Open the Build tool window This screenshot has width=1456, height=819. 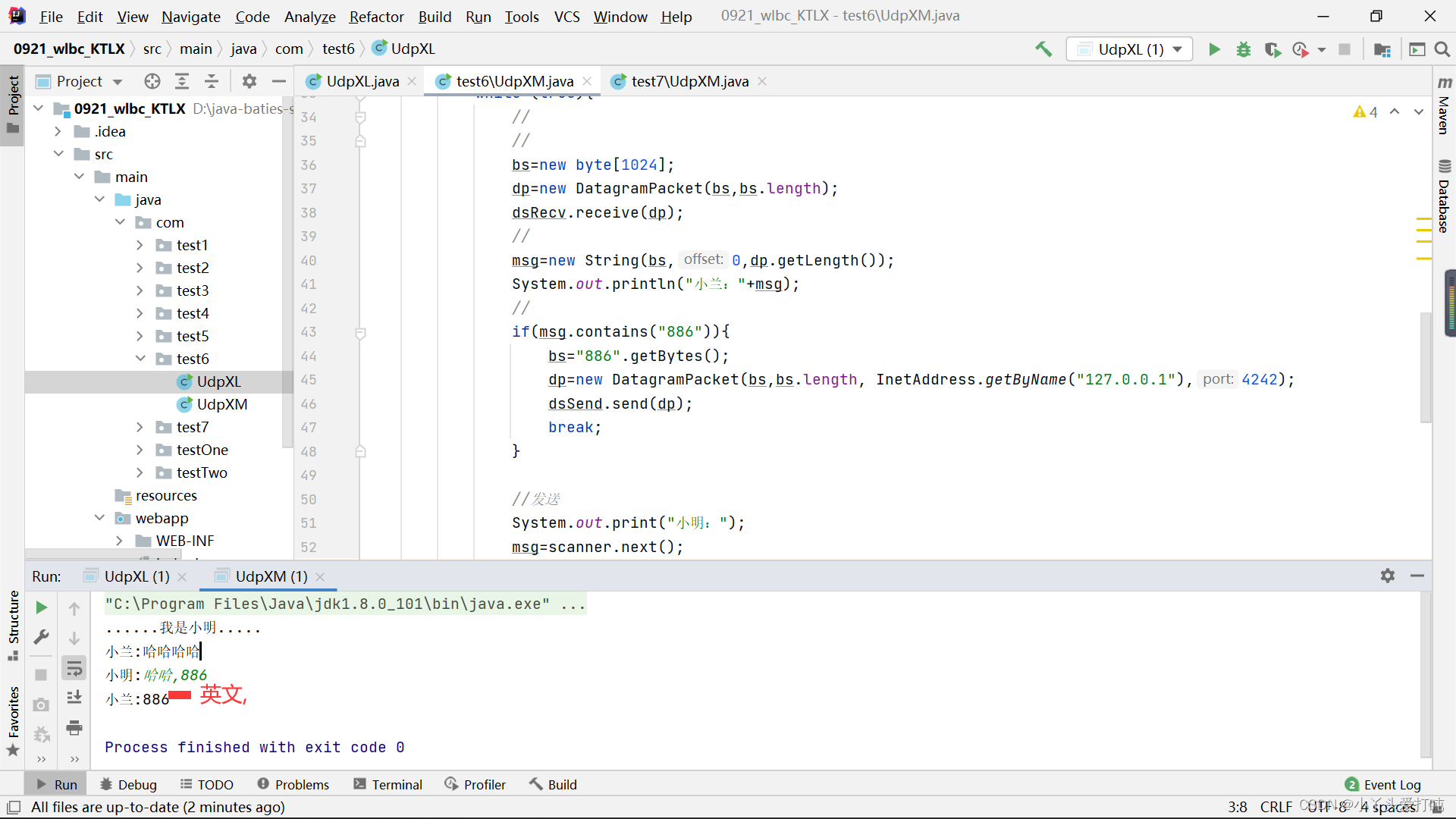point(553,784)
